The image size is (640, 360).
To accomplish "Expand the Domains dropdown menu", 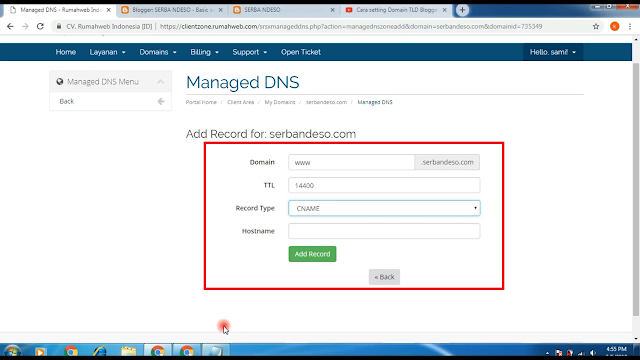I will point(158,52).
